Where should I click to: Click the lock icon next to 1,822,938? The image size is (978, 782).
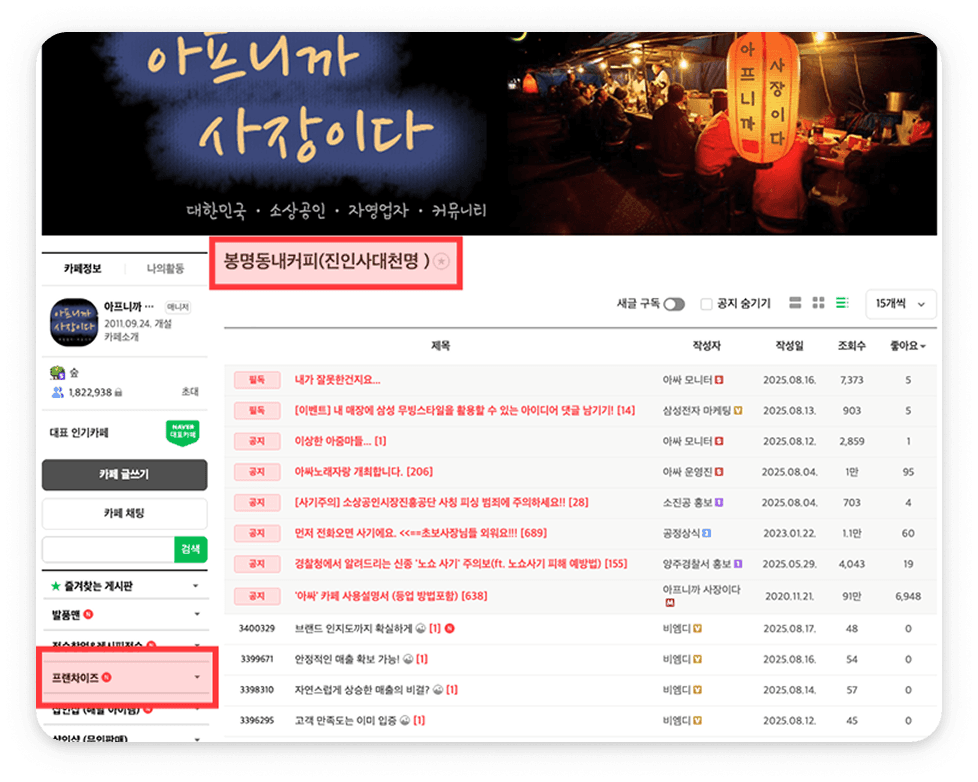point(119,392)
